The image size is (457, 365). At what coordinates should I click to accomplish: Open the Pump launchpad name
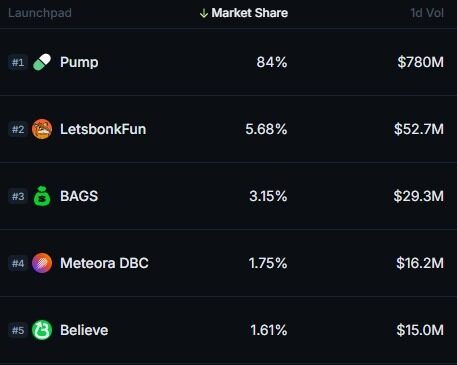[79, 62]
